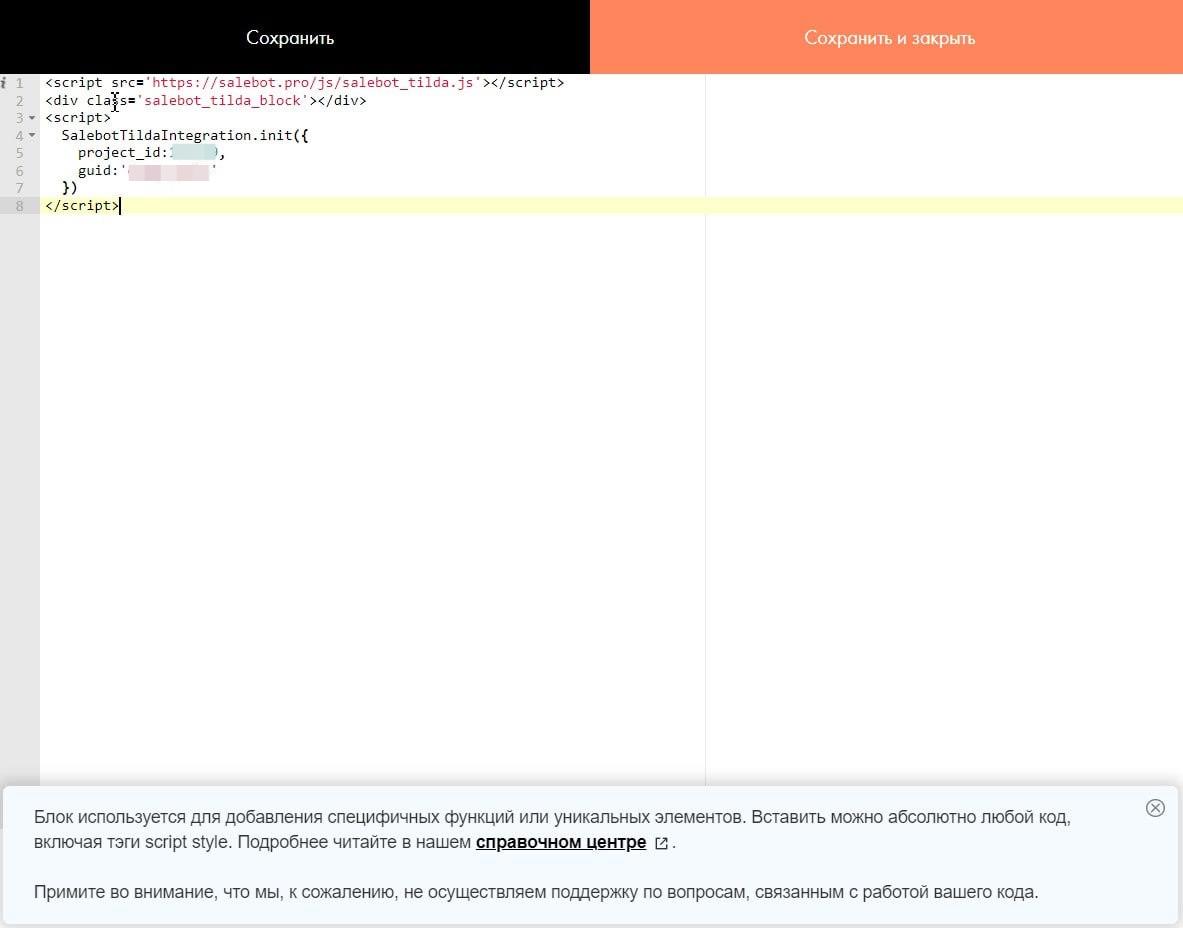This screenshot has height=928, width=1183.
Task: Click line number 7 in the gutter
Action: coord(20,188)
